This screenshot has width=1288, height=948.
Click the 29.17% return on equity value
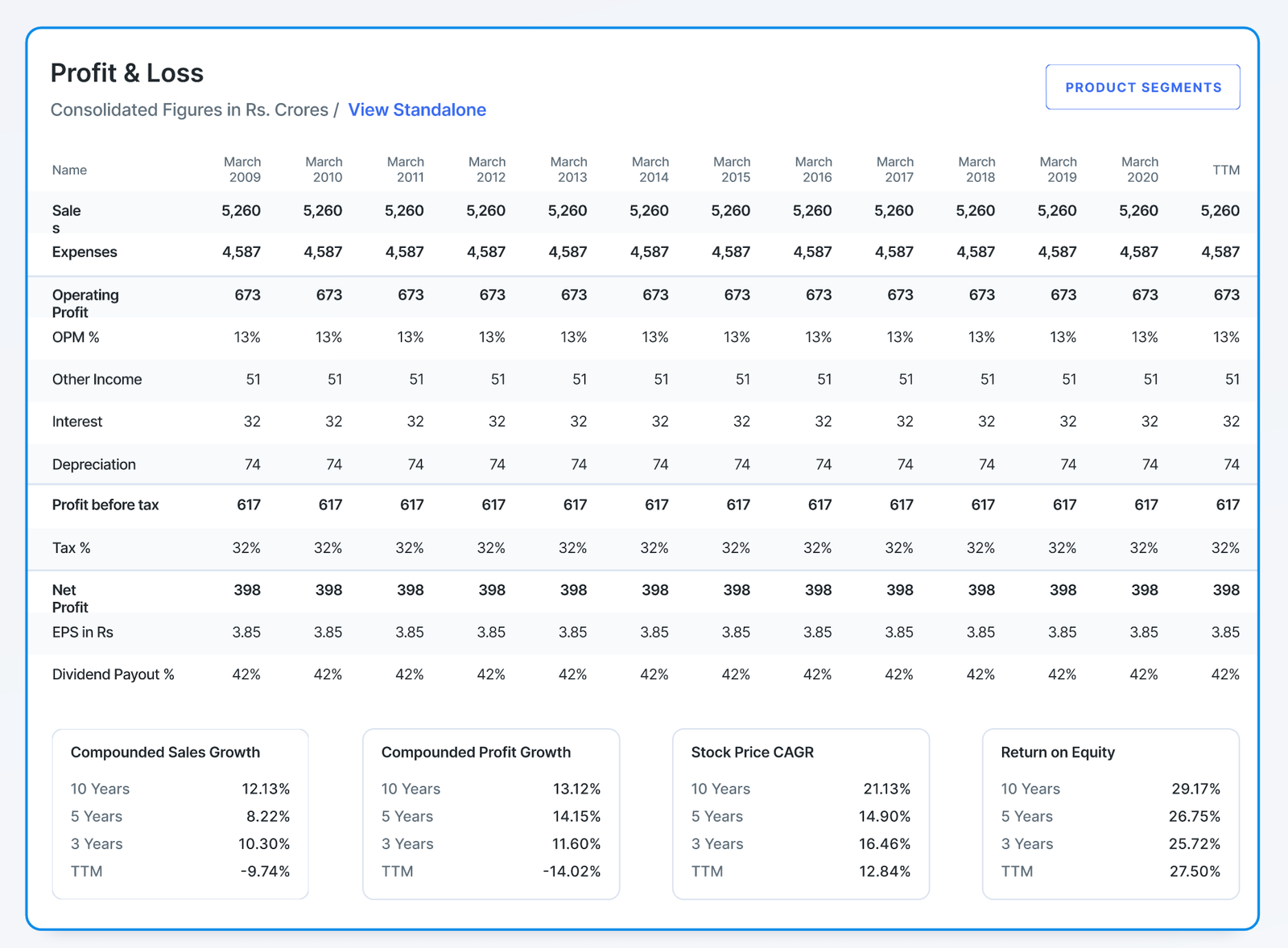pos(1195,789)
